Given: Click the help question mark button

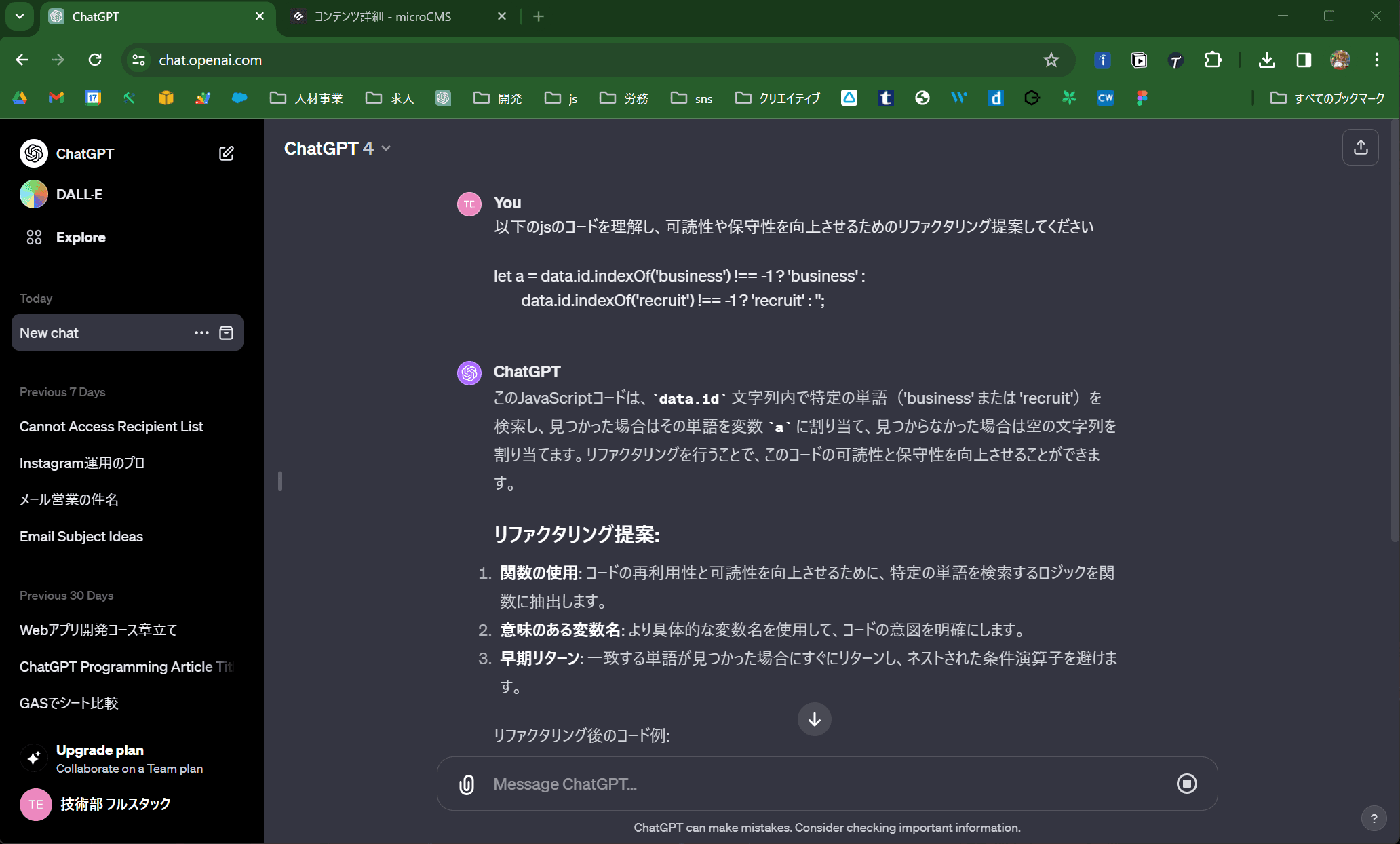Looking at the screenshot, I should 1374,818.
